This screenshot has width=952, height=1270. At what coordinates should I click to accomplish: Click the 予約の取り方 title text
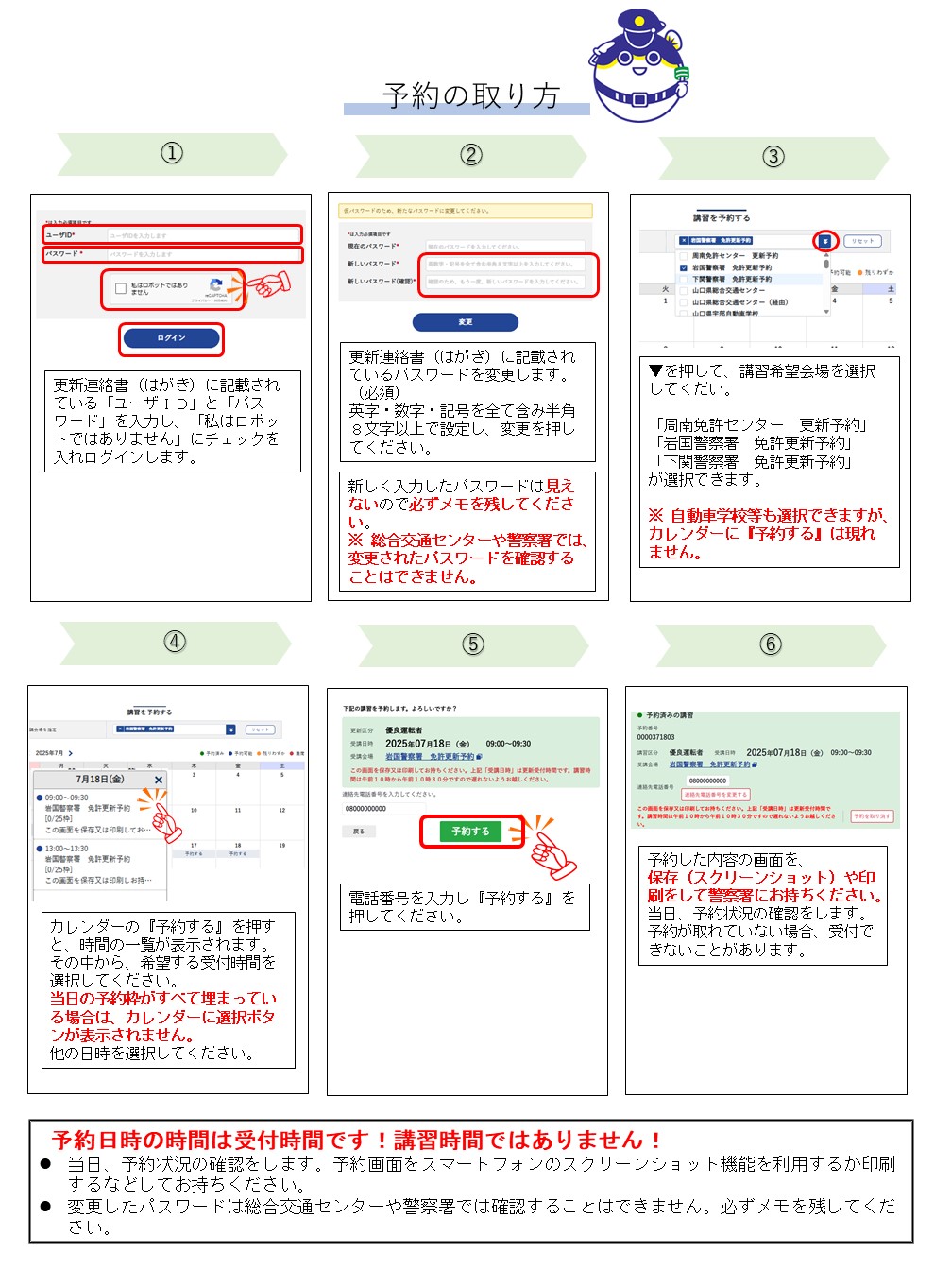coord(471,95)
